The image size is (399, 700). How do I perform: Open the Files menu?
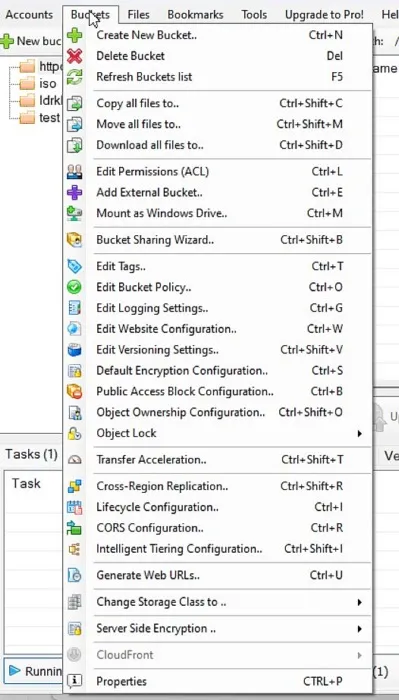coord(138,15)
